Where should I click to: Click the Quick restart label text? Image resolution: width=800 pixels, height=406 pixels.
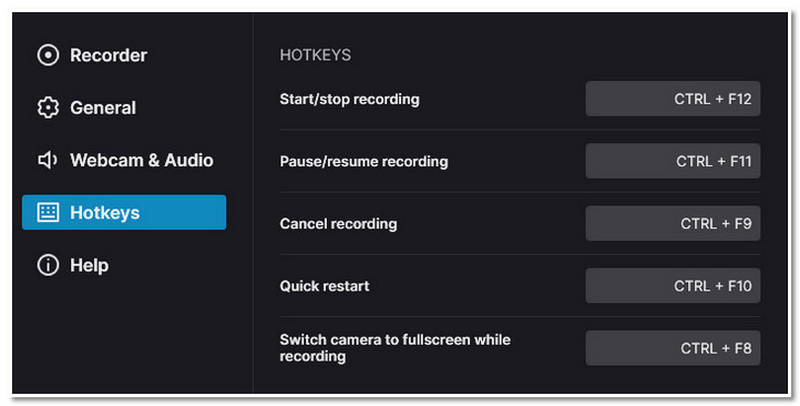[x=324, y=286]
